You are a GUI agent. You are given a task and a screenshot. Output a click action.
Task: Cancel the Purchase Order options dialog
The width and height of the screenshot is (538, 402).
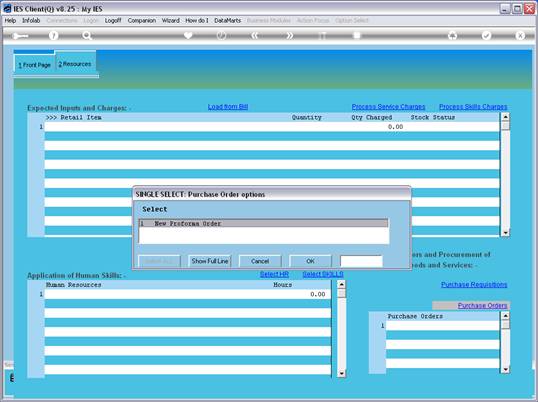[x=260, y=261]
